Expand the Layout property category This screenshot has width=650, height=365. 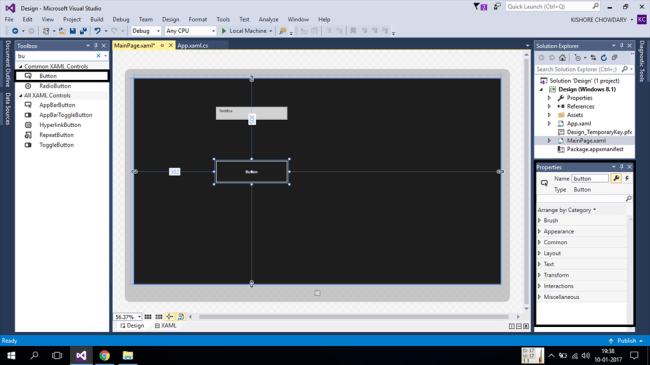tap(540, 253)
